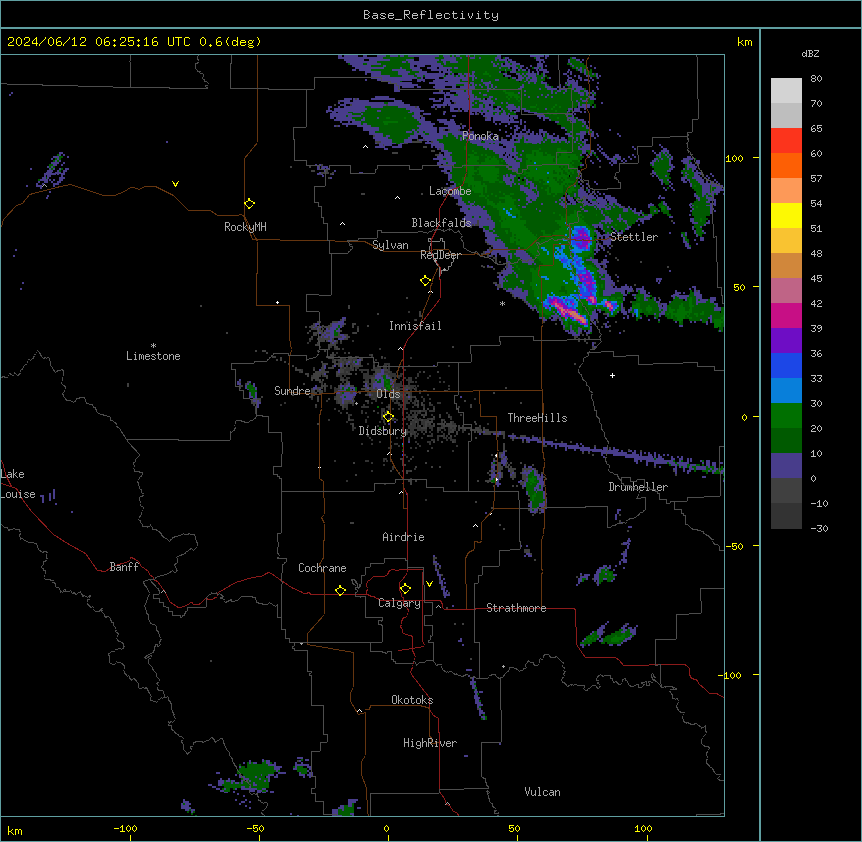Screen dimensions: 862x842
Task: Select the Sylvan label
Action: [390, 245]
